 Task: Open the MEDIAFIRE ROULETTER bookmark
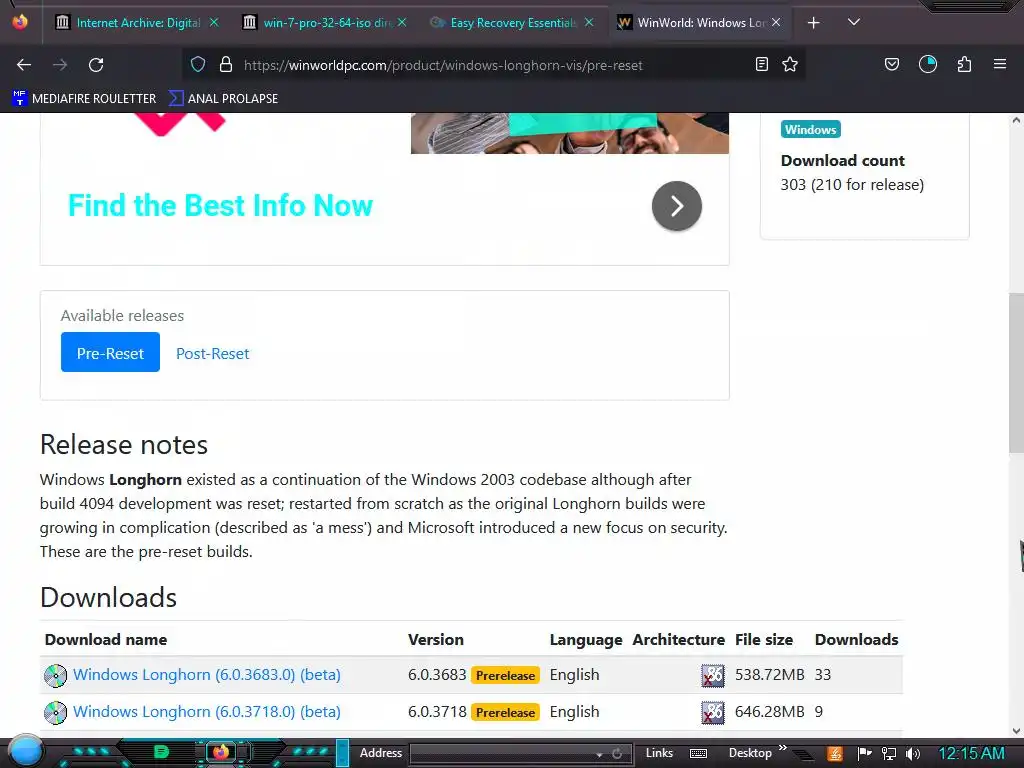[x=84, y=99]
